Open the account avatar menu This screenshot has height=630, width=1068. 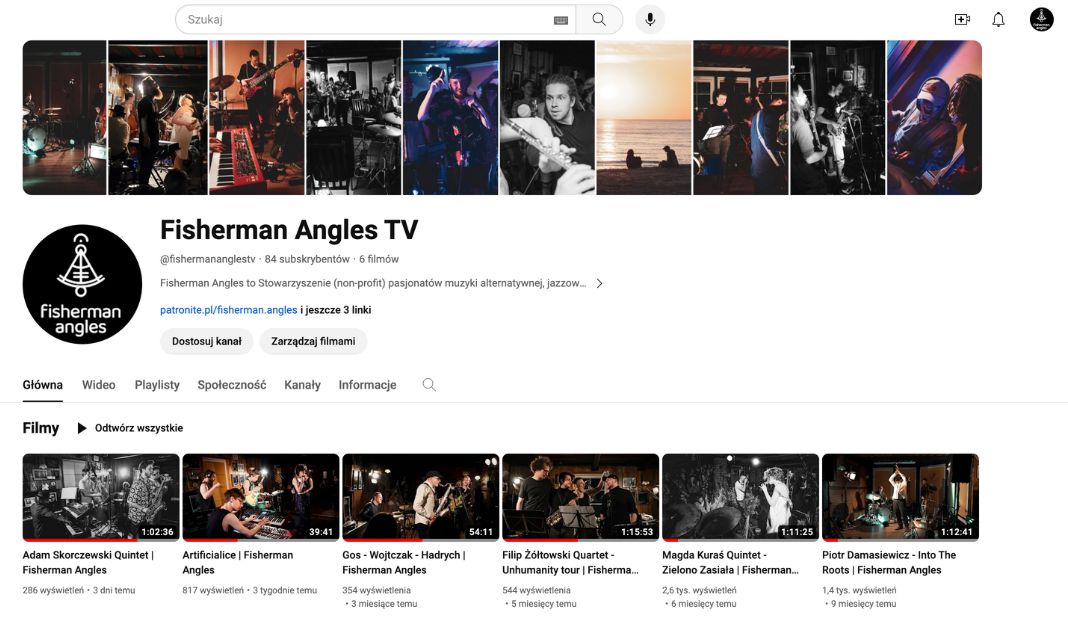1041,19
